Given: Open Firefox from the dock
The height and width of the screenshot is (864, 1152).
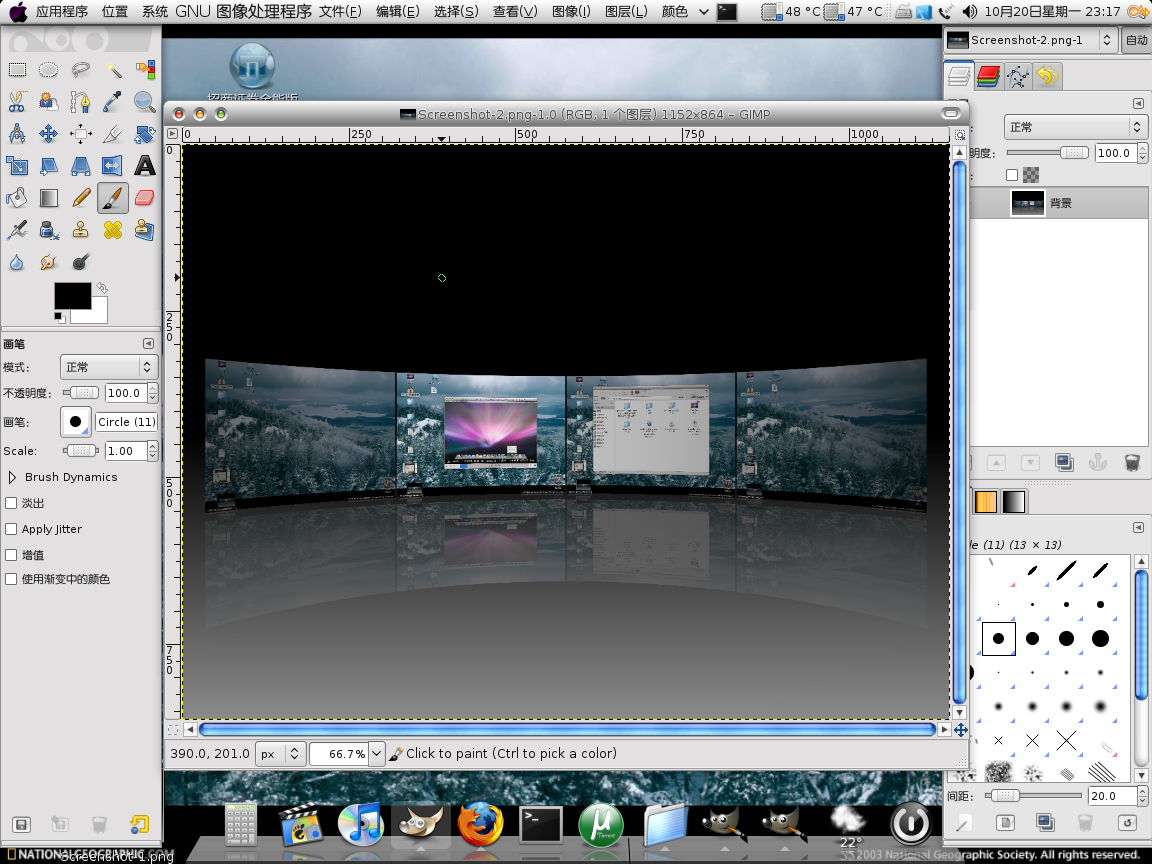Looking at the screenshot, I should pyautogui.click(x=480, y=824).
